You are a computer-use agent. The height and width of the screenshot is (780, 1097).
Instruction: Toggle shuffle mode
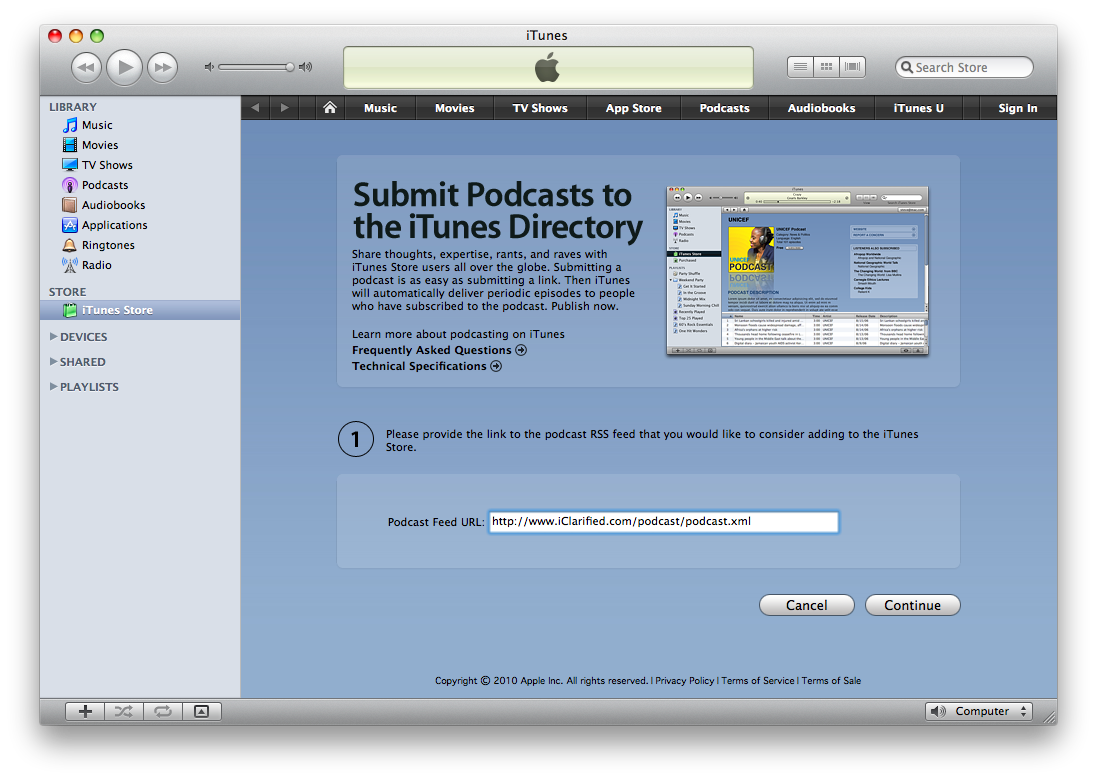[123, 712]
